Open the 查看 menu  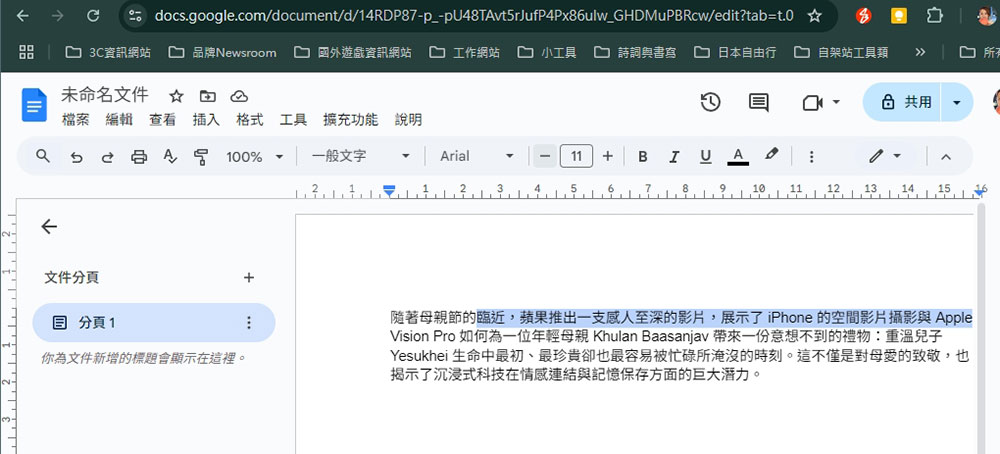(162, 120)
